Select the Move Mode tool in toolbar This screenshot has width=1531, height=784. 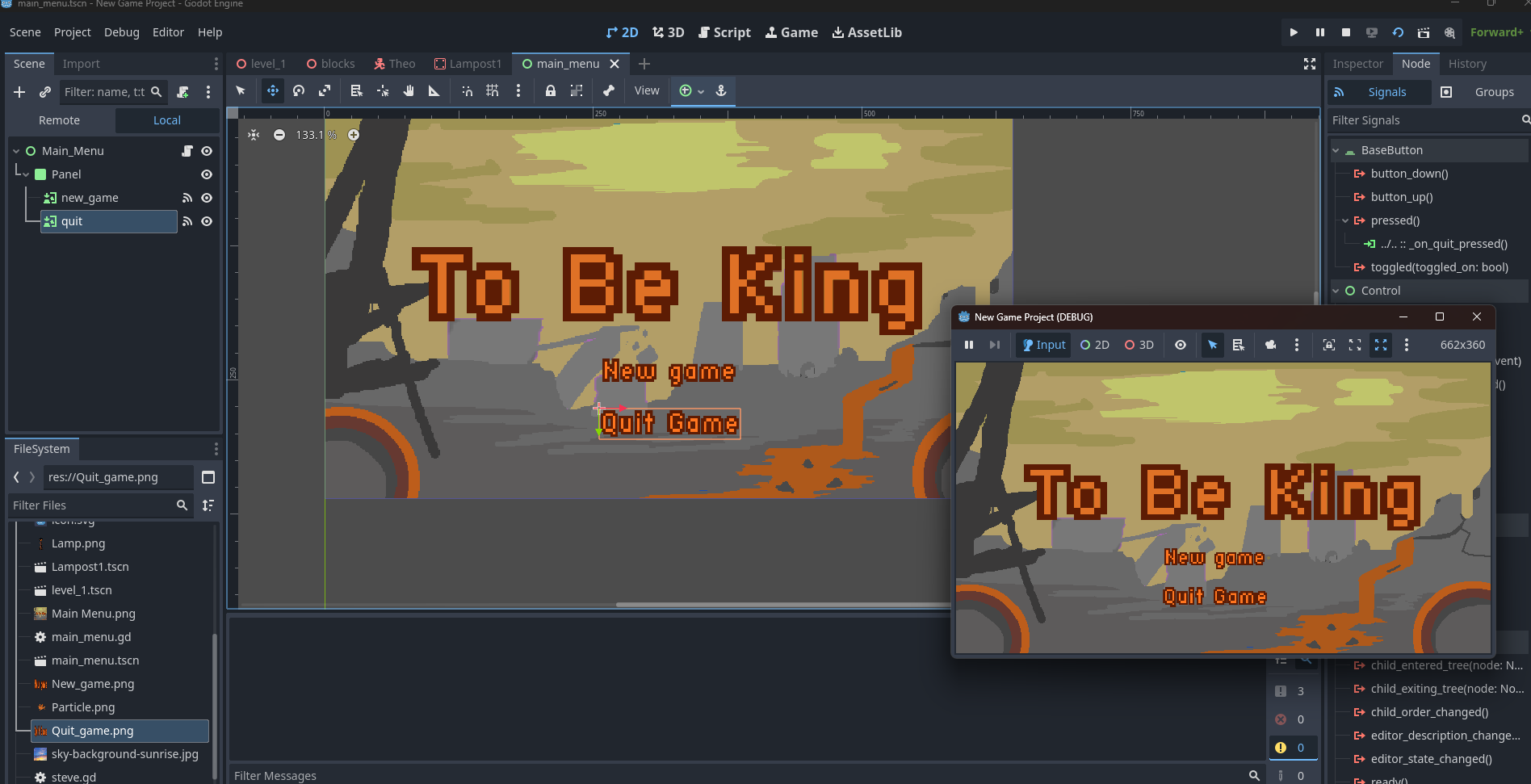tap(273, 91)
